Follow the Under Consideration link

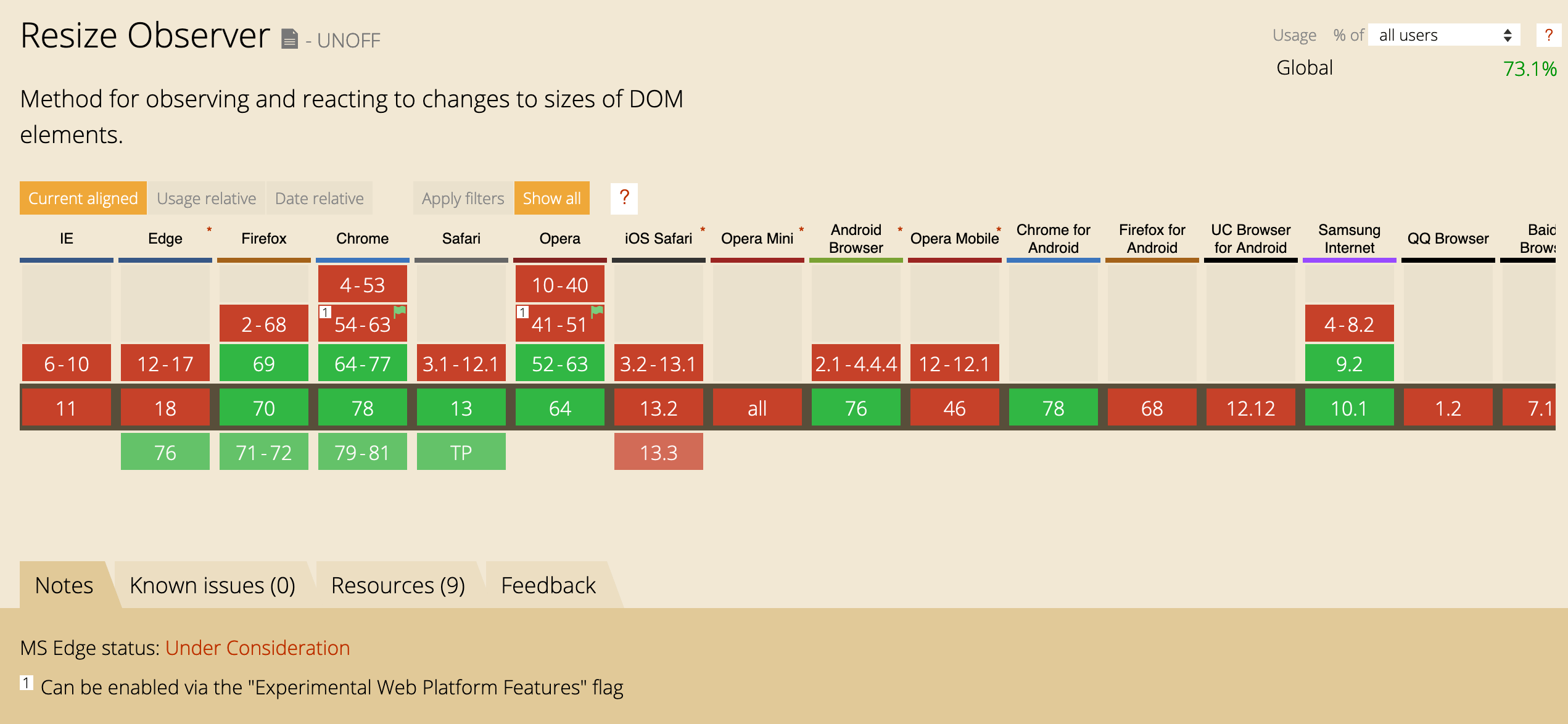257,648
